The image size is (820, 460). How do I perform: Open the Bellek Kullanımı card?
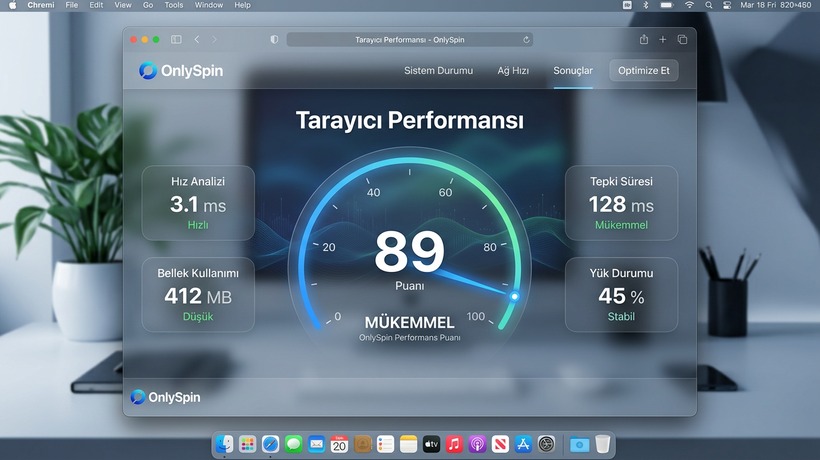198,294
